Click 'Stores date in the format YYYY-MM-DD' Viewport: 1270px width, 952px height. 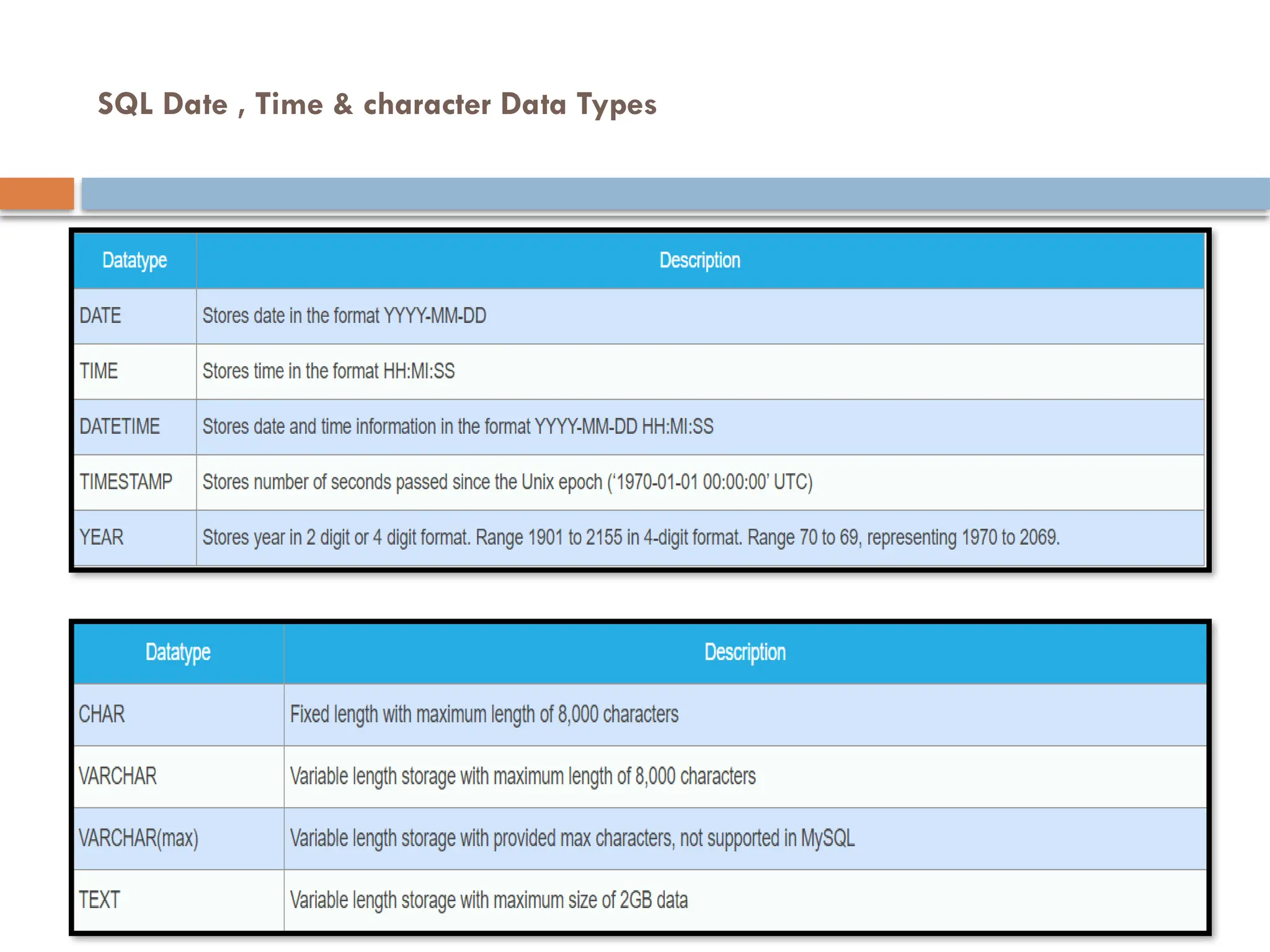[344, 315]
